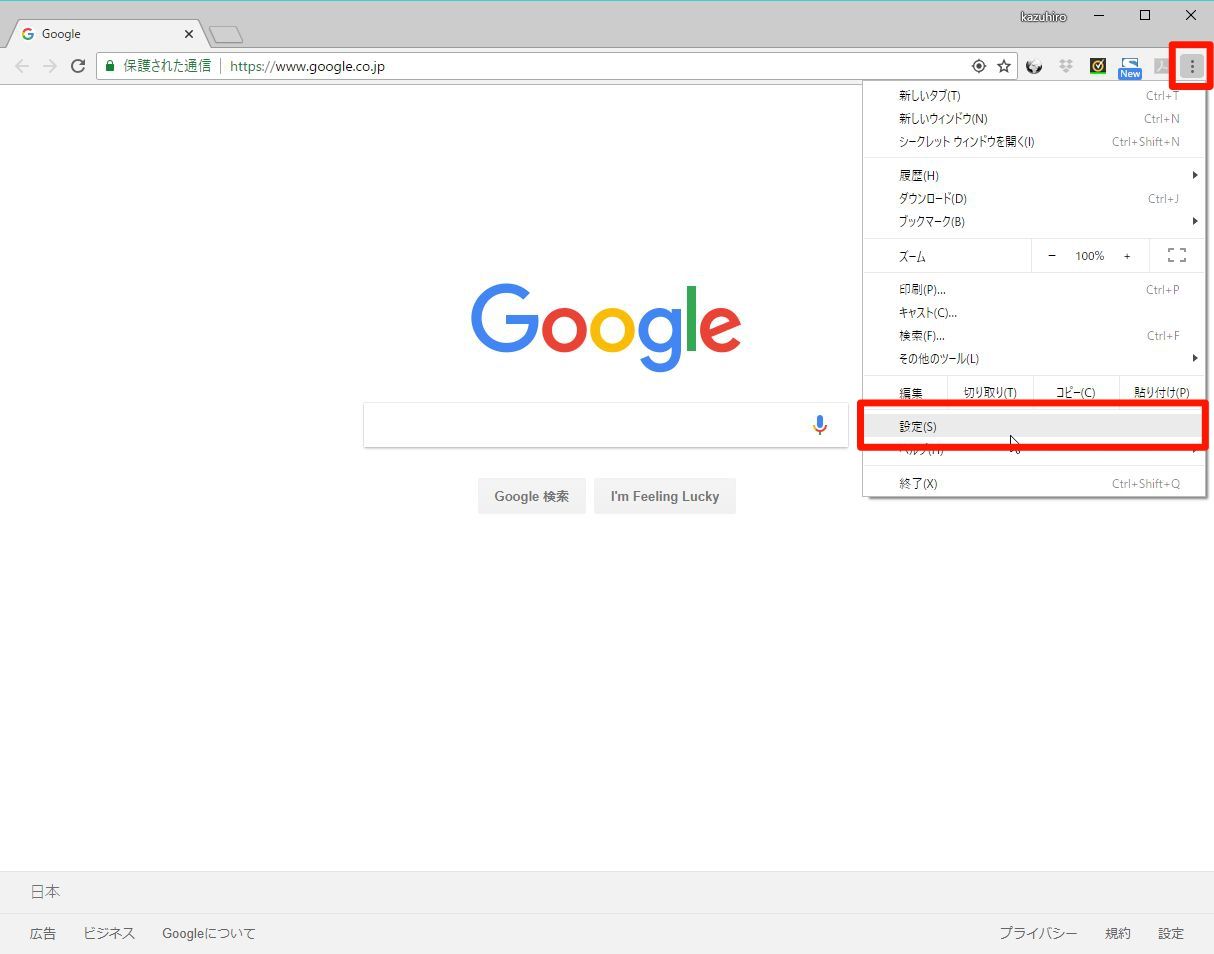1214x954 pixels.
Task: Click the I'm Feeling Lucky button
Action: [x=665, y=496]
